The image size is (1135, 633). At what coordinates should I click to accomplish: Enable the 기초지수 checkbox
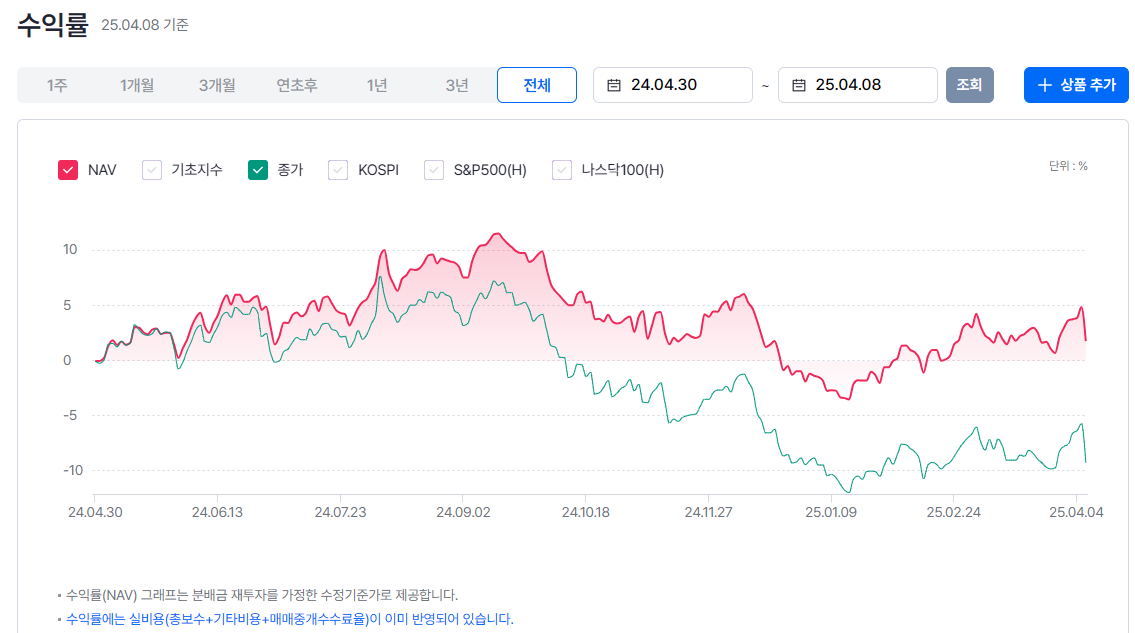[152, 169]
